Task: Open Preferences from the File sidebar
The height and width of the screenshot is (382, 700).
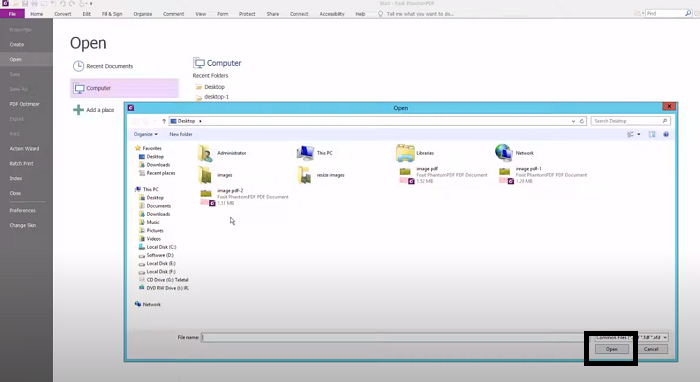Action: pos(22,210)
